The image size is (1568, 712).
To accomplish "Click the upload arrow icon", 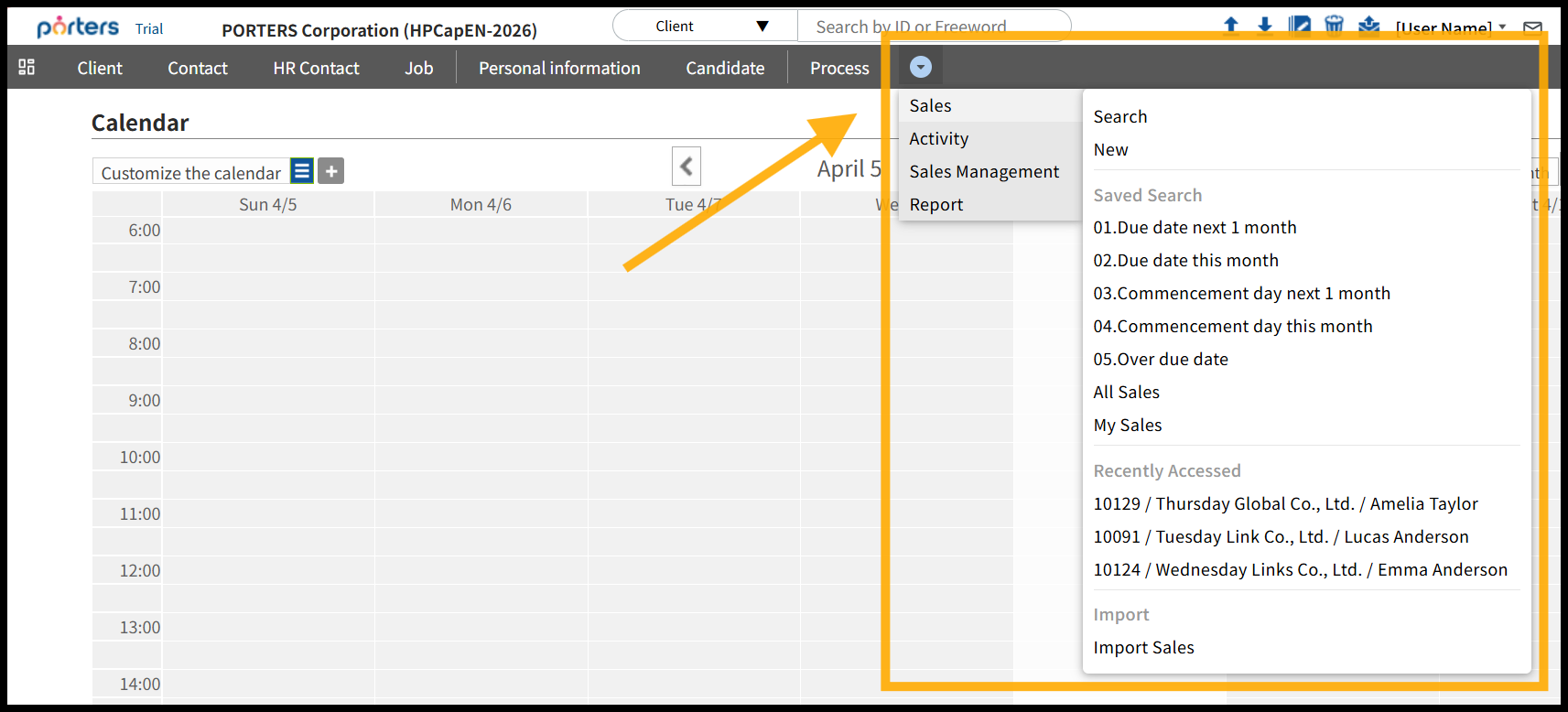I will pyautogui.click(x=1231, y=25).
